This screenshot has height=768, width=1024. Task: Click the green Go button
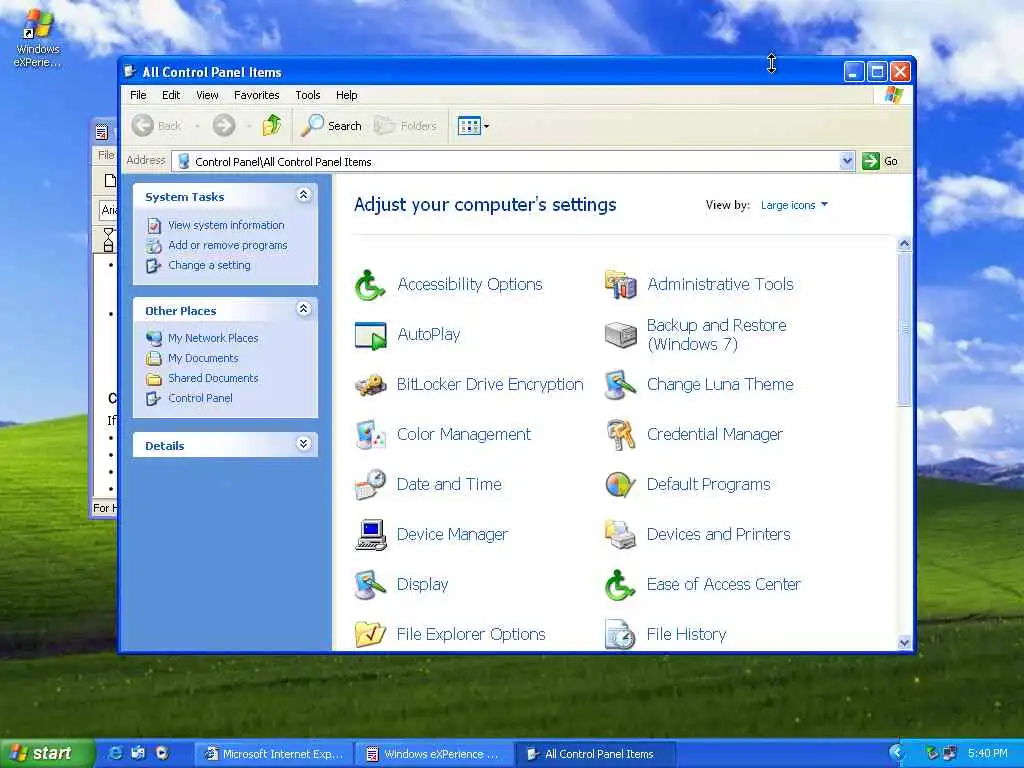coord(881,161)
